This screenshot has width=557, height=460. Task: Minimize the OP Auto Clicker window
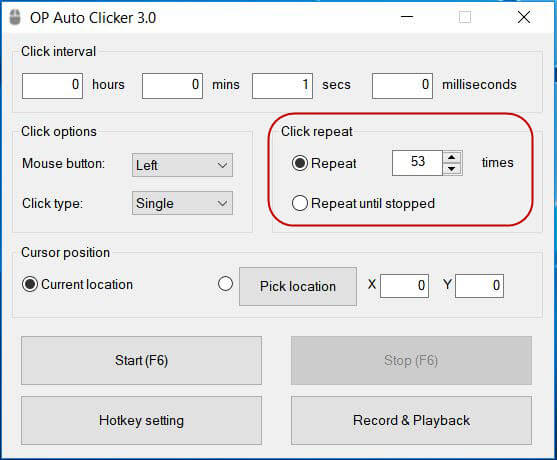point(407,17)
